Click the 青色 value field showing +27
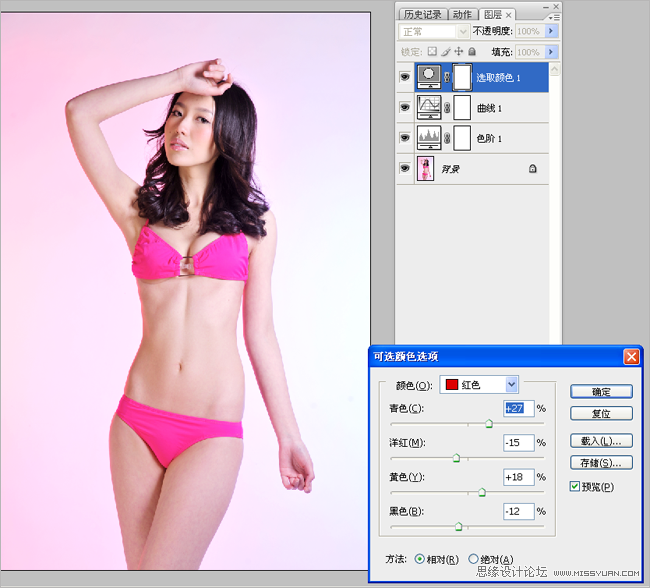 pos(519,408)
